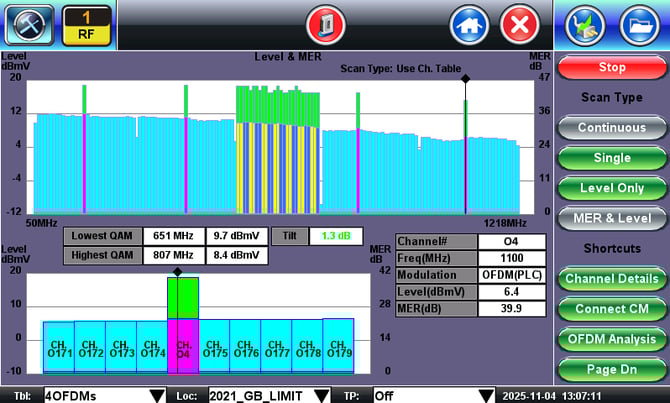This screenshot has width=670, height=403.
Task: Open the tools wrench menu icon
Action: [x=27, y=23]
